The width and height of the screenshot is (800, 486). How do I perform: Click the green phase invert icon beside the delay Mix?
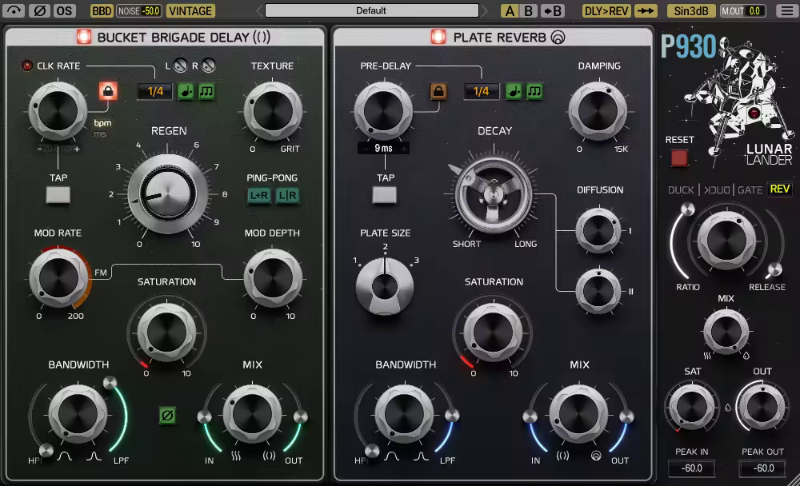tap(168, 415)
